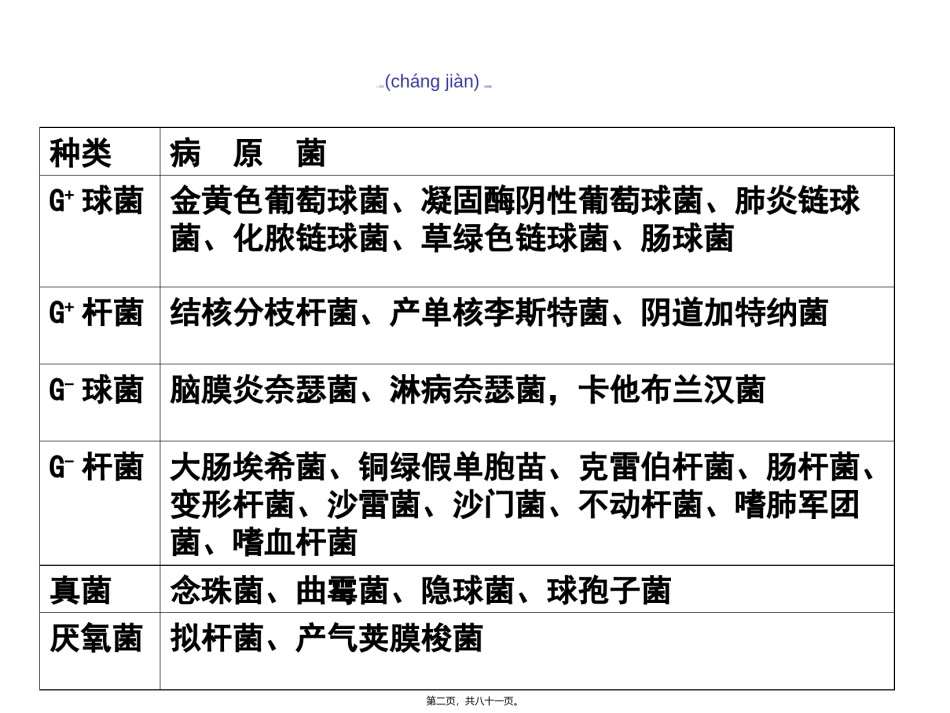
Task: Click the text '产单核李斯特菌'
Action: (499, 313)
